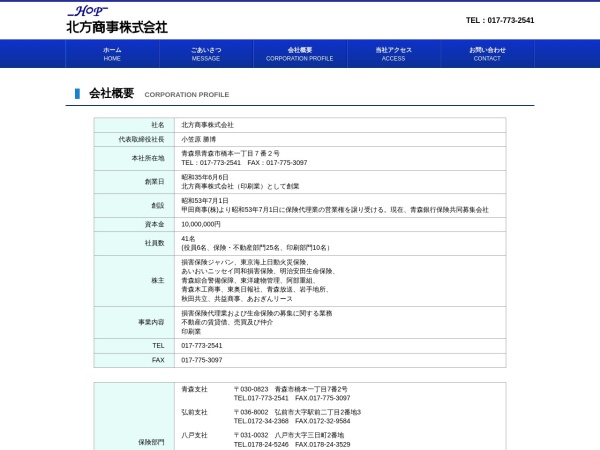Click the 資本金 row label
The image size is (600, 450).
pos(155,225)
